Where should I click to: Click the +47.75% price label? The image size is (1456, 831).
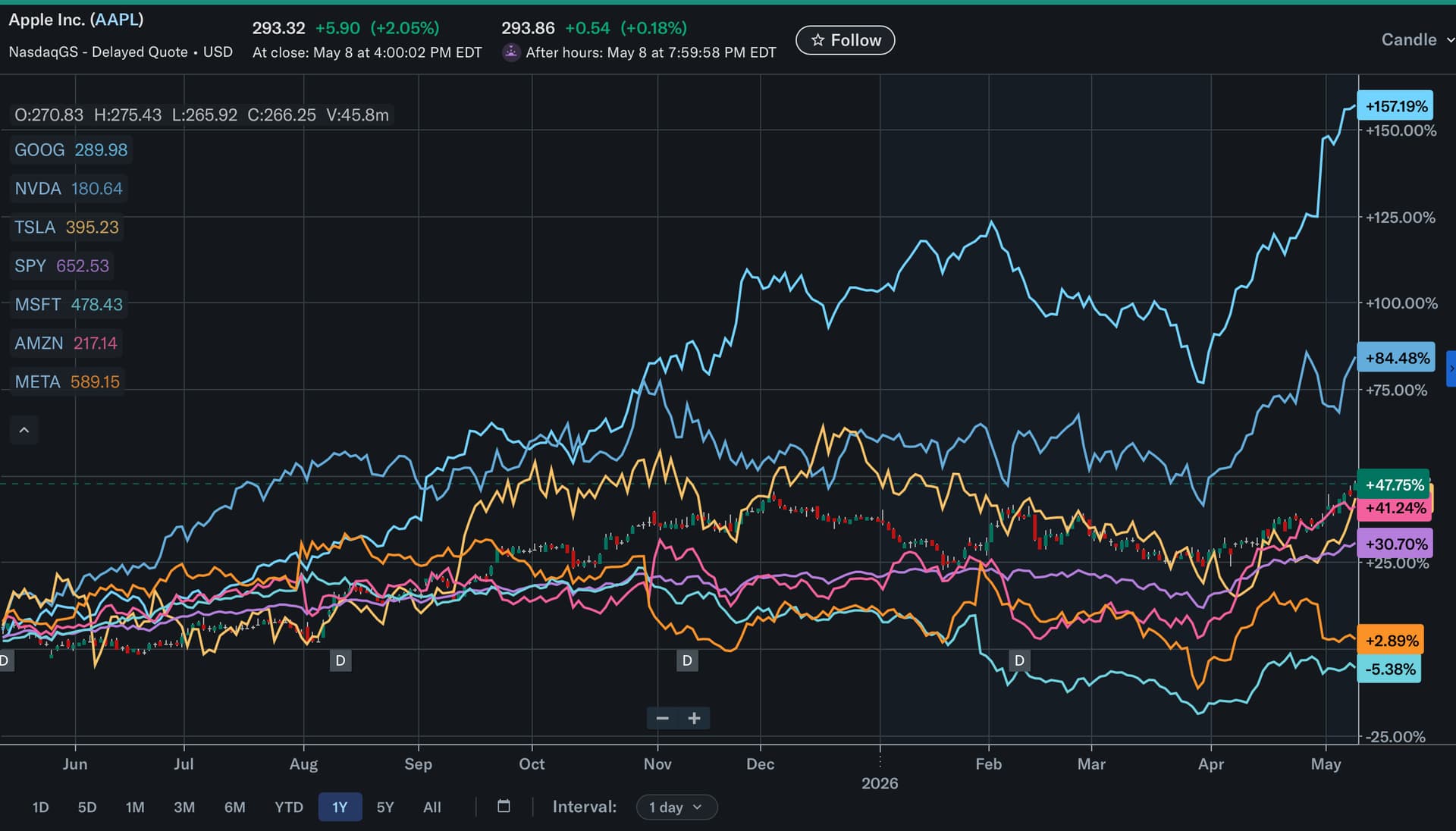(x=1394, y=484)
